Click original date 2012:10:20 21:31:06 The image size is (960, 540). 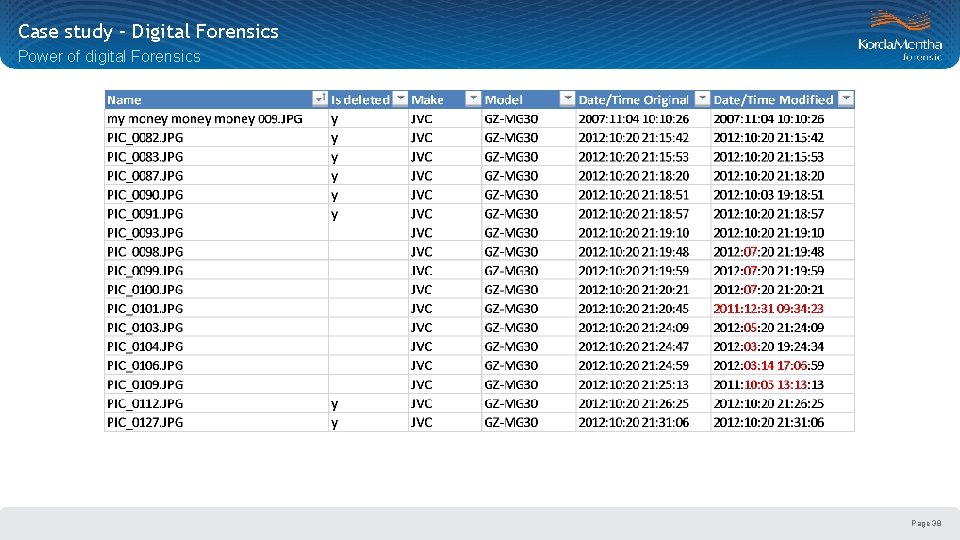coord(634,422)
